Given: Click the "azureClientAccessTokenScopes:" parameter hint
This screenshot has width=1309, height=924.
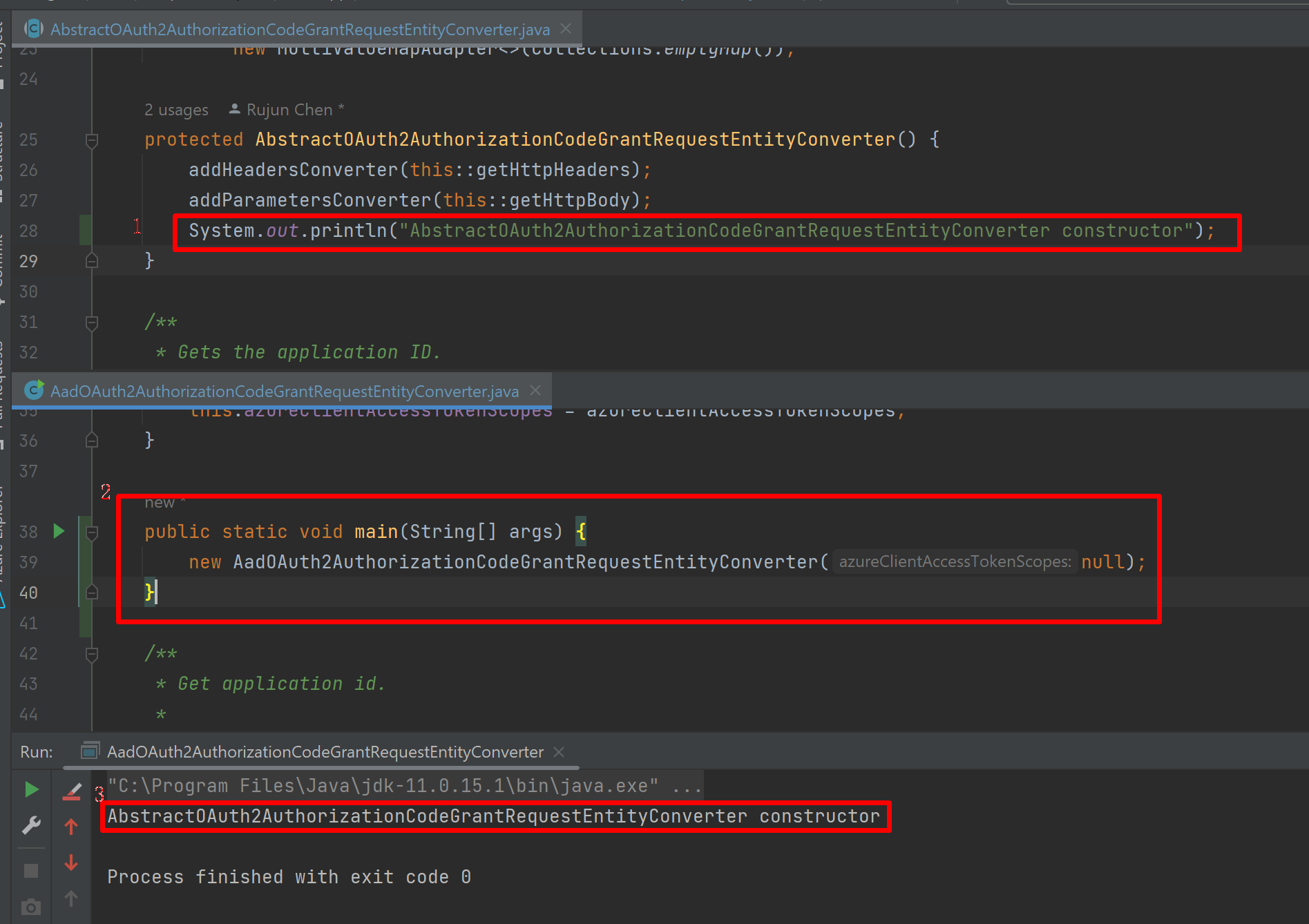Looking at the screenshot, I should [x=955, y=562].
